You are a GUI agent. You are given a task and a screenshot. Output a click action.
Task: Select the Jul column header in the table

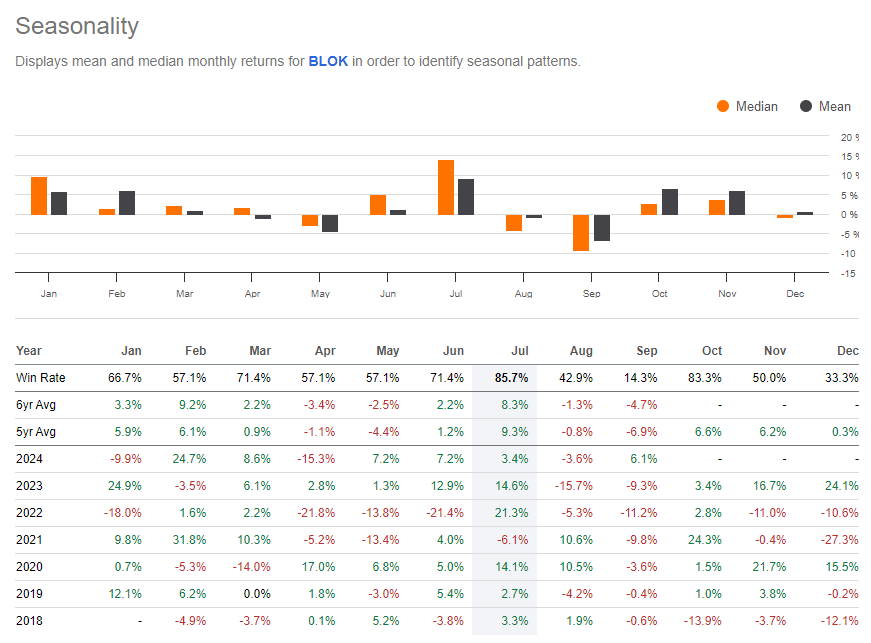520,351
